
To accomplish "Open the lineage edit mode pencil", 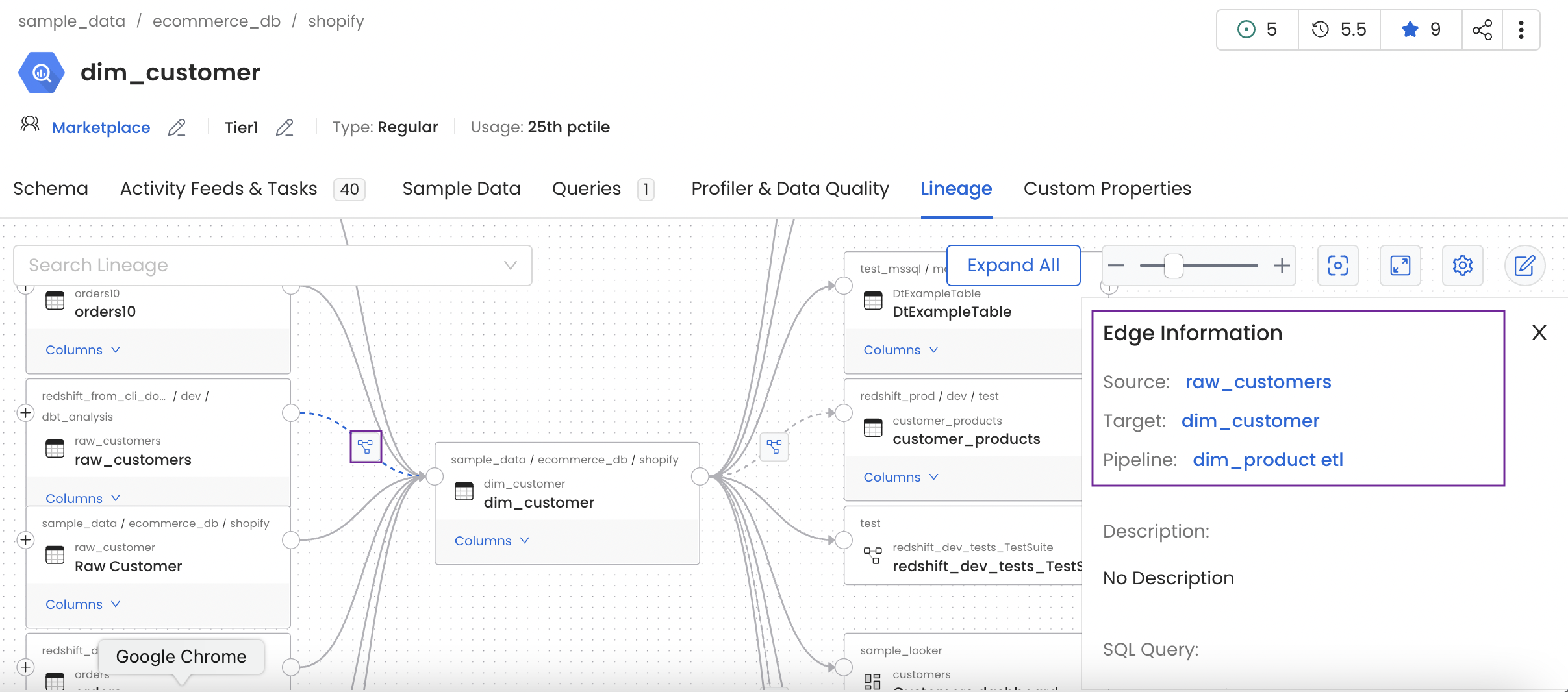I will pyautogui.click(x=1523, y=266).
